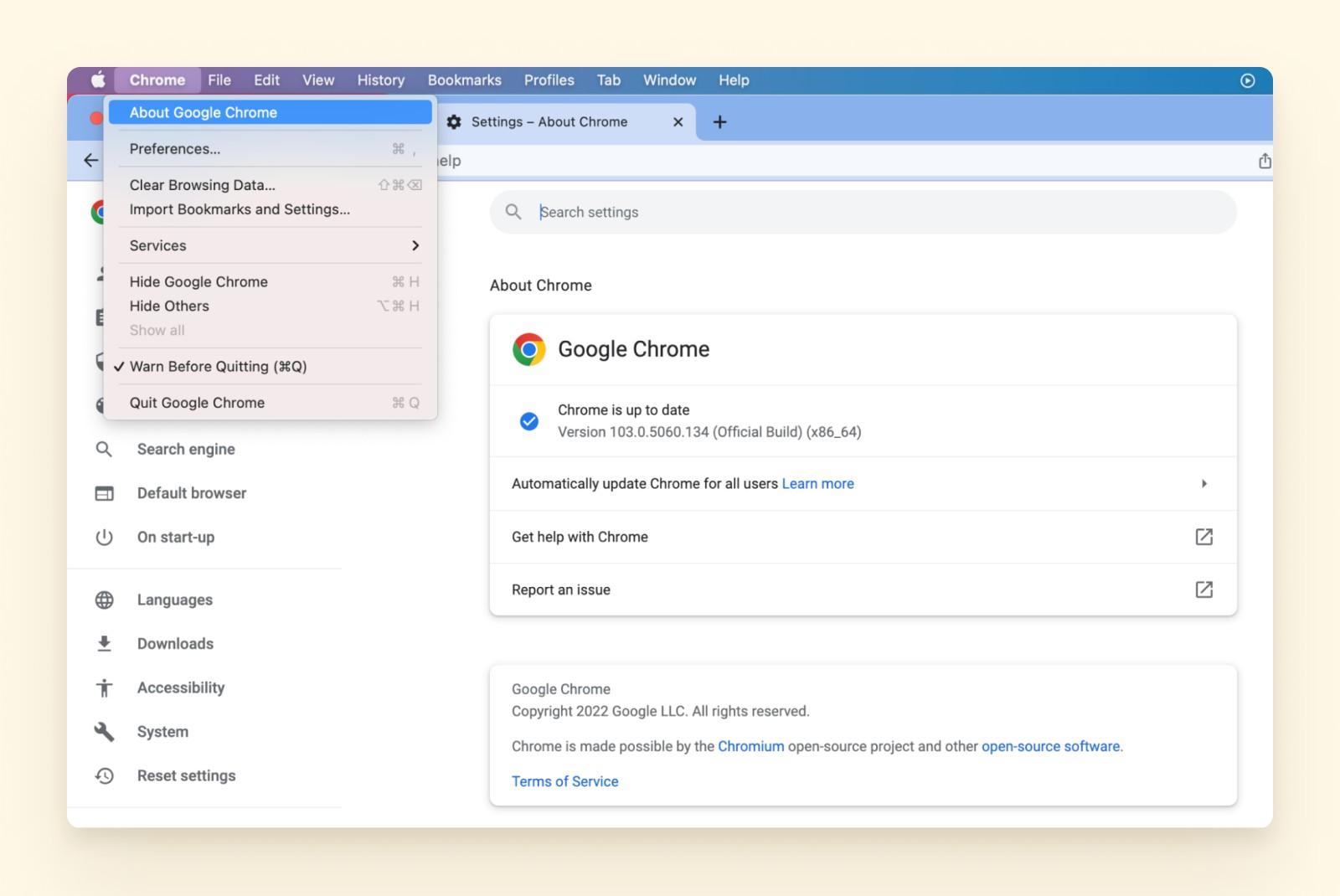Screen dimensions: 1340x896
Task: Open the Window menu
Action: pyautogui.click(x=669, y=80)
